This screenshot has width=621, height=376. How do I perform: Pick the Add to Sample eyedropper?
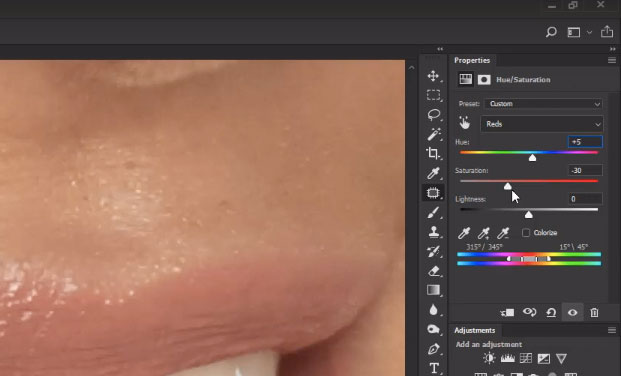click(484, 233)
